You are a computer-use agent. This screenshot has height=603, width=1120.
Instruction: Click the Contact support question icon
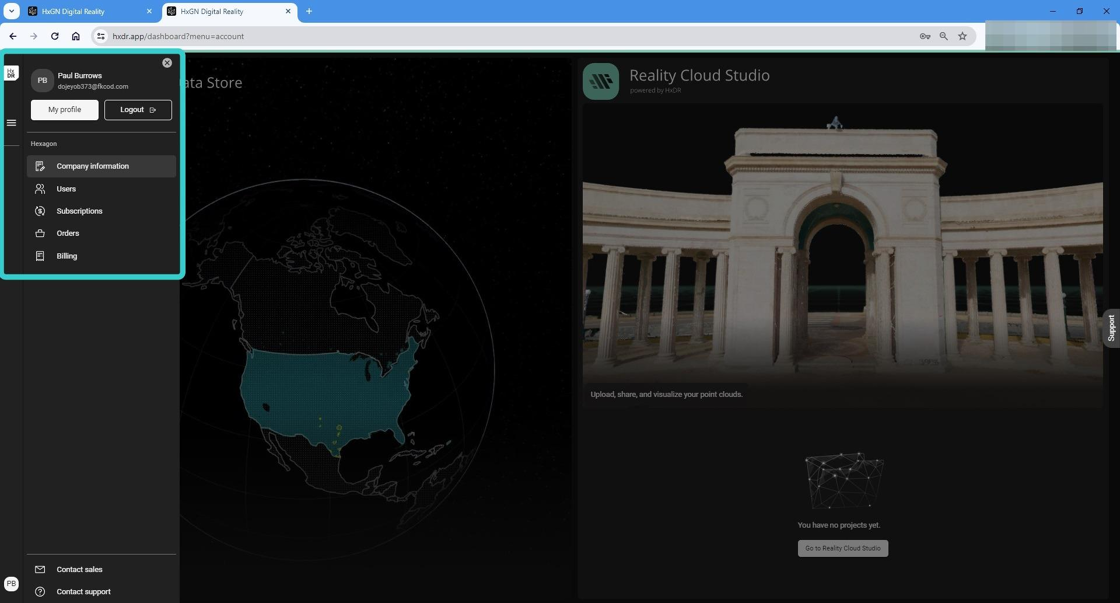click(x=40, y=592)
